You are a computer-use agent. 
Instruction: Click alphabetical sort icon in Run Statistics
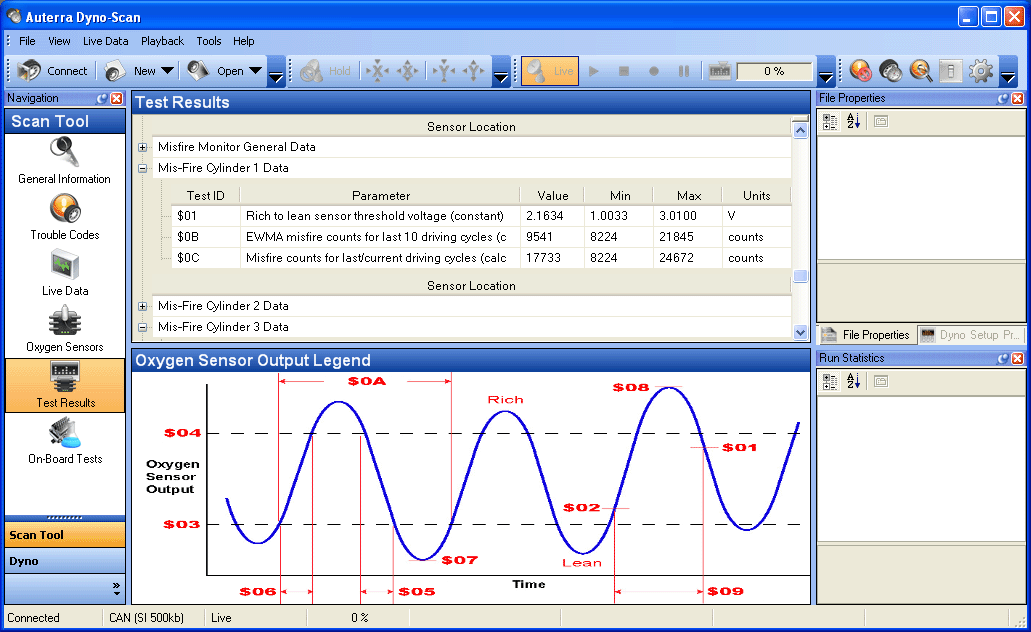(x=853, y=381)
